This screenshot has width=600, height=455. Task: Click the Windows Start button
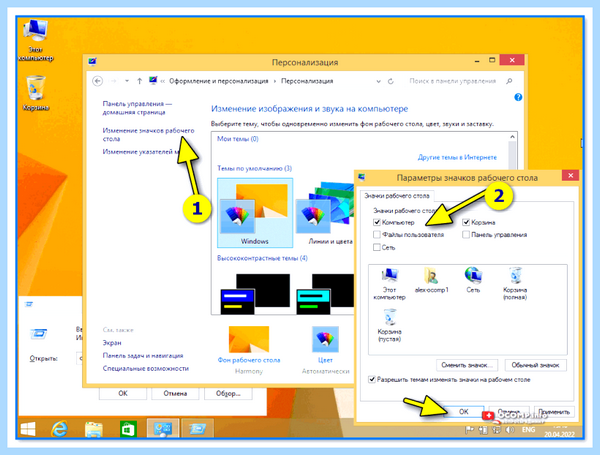28,429
